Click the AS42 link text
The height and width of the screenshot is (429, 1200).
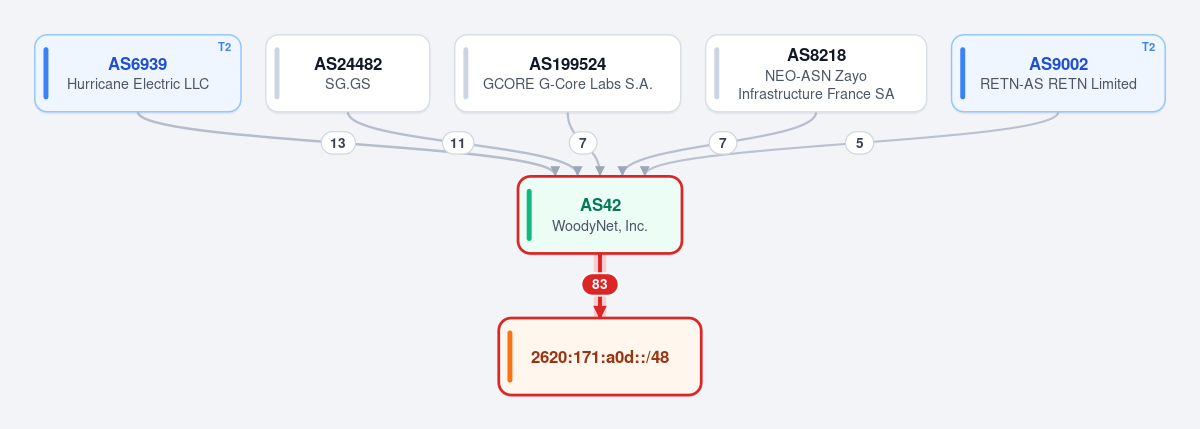(x=601, y=205)
